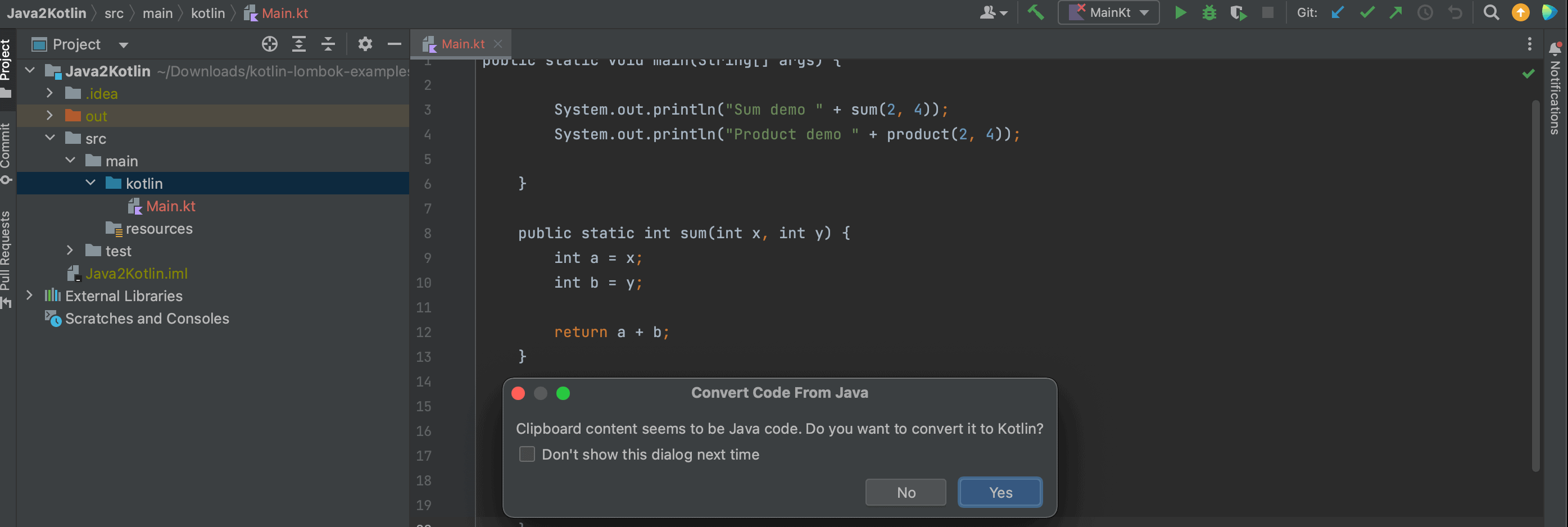
Task: Expand the .idea folder
Action: [50, 93]
